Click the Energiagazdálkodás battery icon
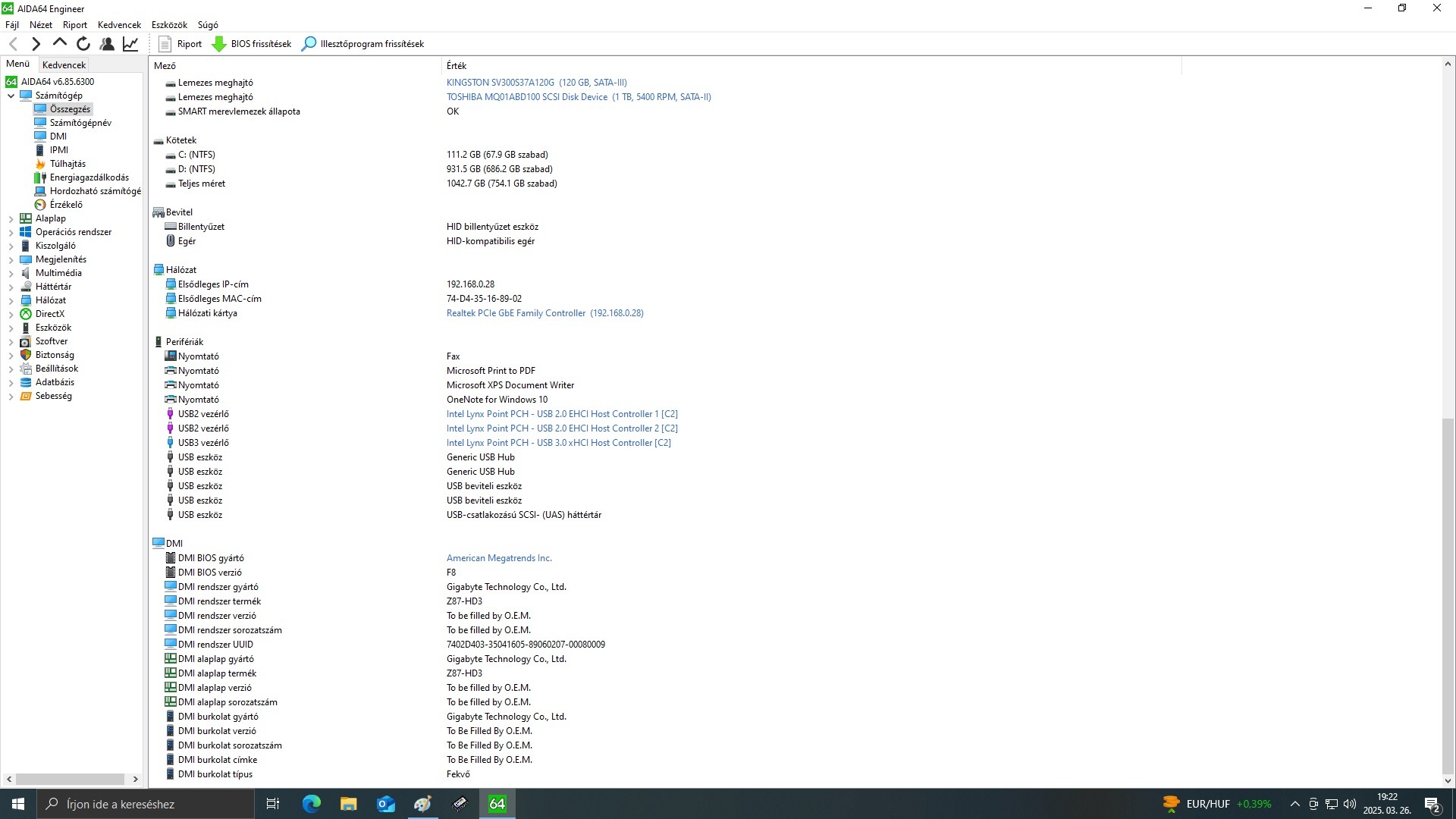 [40, 177]
